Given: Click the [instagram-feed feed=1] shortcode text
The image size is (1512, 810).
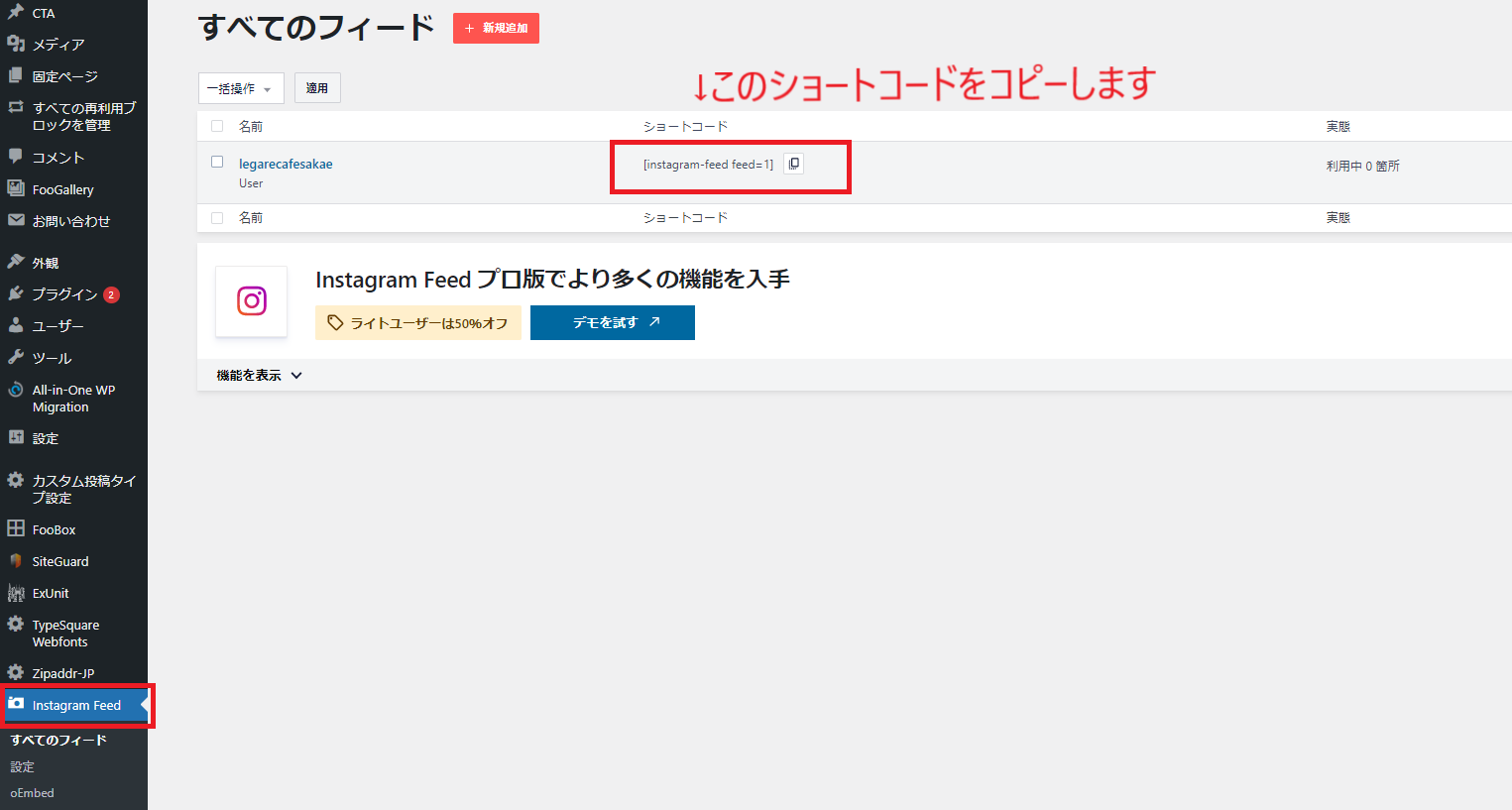Looking at the screenshot, I should pyautogui.click(x=708, y=165).
